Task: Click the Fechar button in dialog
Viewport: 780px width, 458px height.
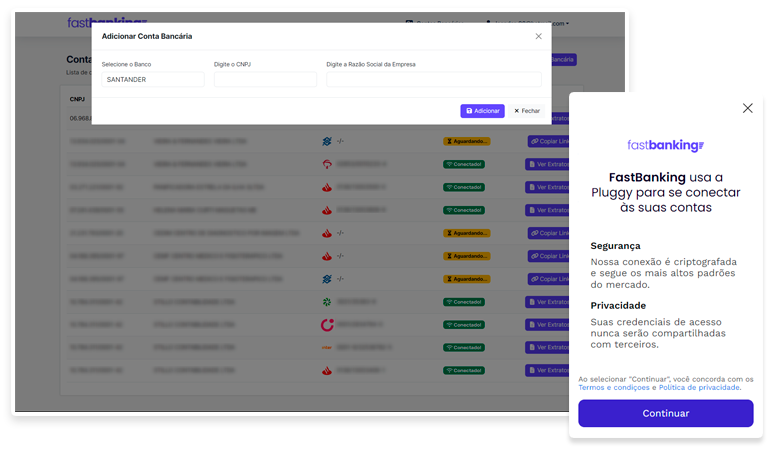Action: click(527, 111)
